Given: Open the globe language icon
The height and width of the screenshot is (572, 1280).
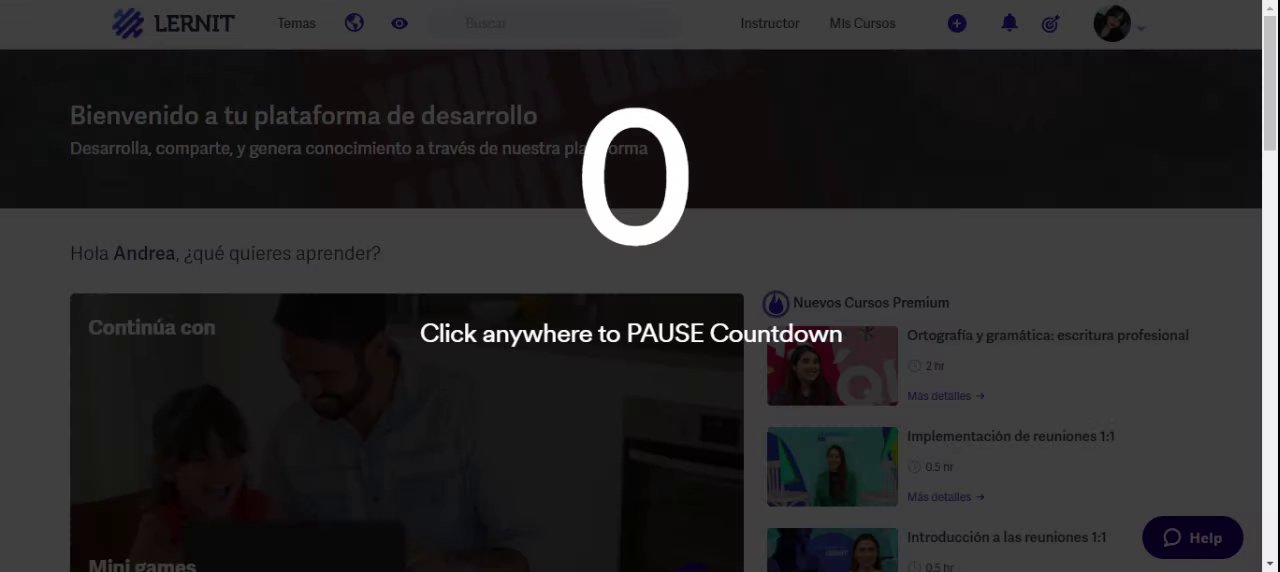Looking at the screenshot, I should pyautogui.click(x=354, y=23).
